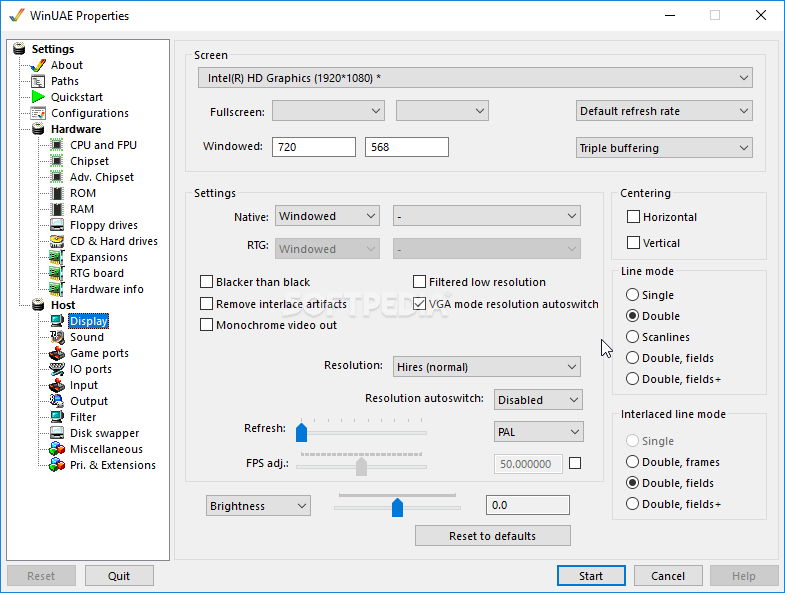Click the Hardware info icon
Screen dimensions: 785x593
point(57,289)
